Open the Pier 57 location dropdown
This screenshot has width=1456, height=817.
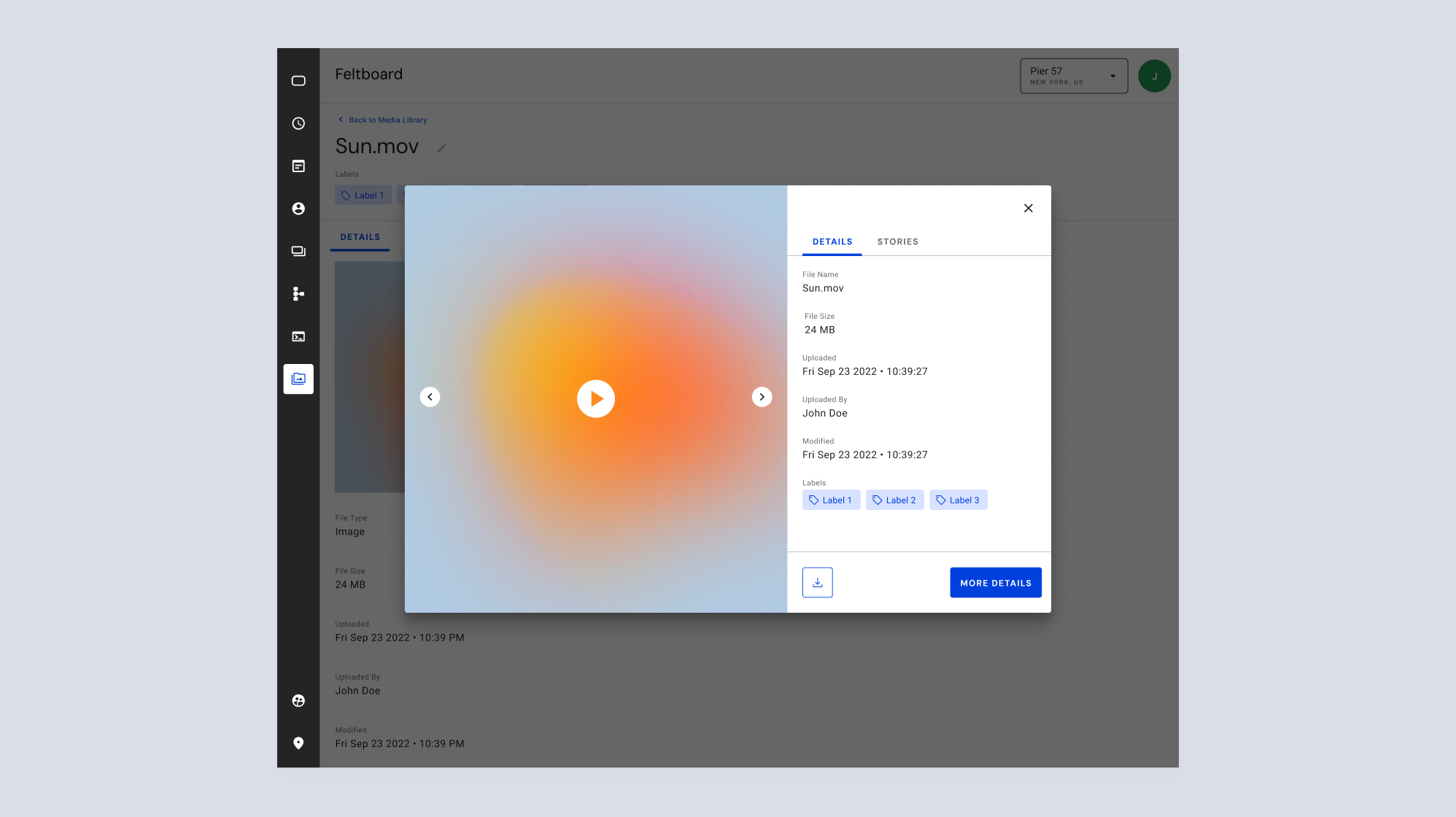1073,76
